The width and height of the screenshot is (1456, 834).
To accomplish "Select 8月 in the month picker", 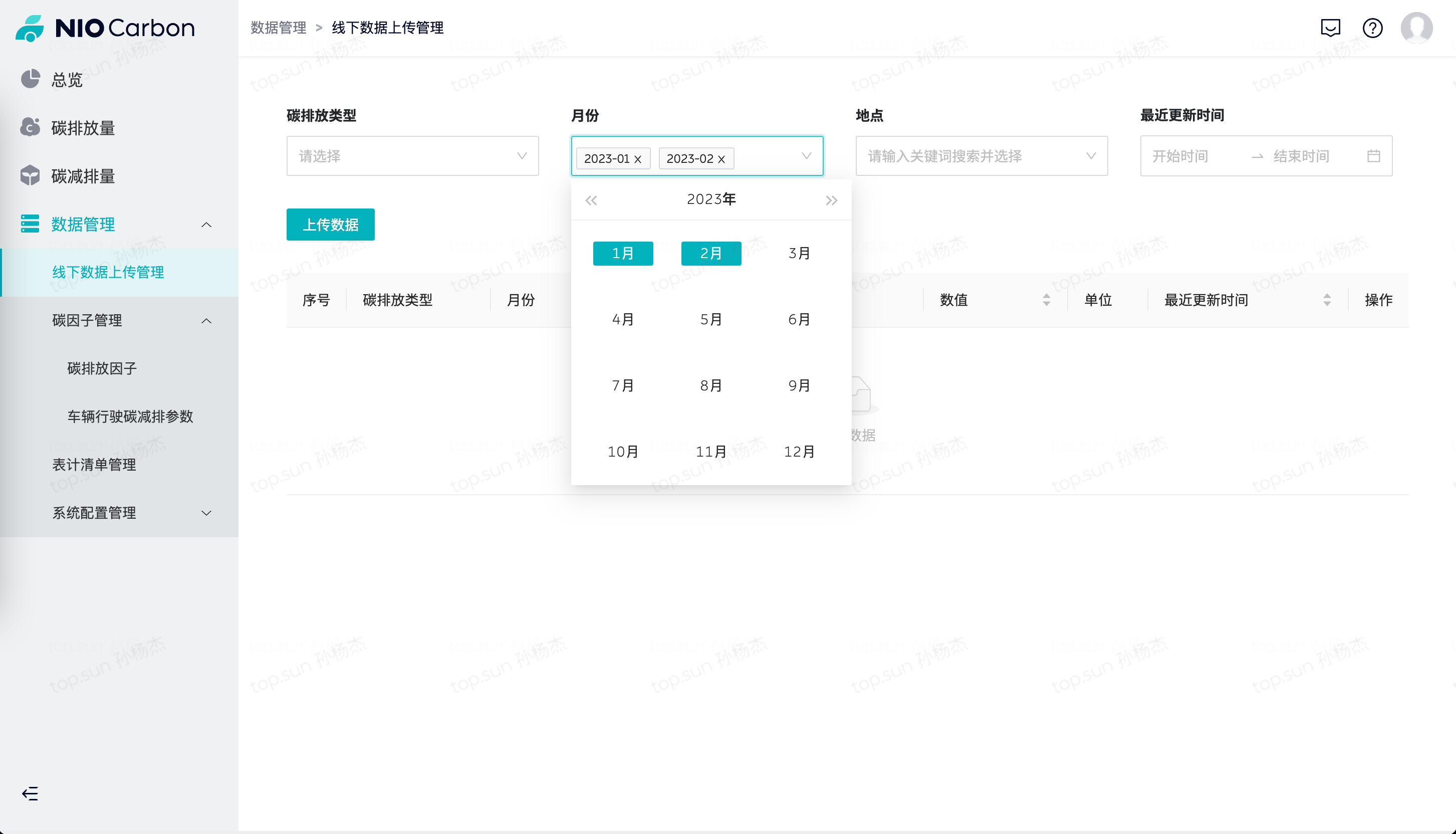I will coord(711,385).
